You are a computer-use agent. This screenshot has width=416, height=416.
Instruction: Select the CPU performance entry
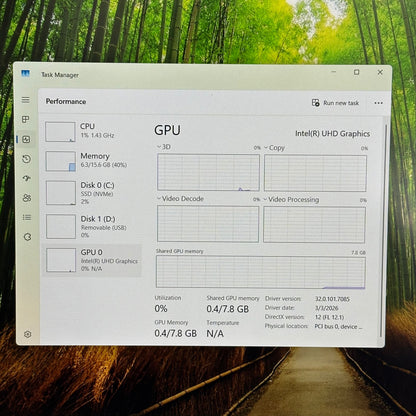(92, 131)
